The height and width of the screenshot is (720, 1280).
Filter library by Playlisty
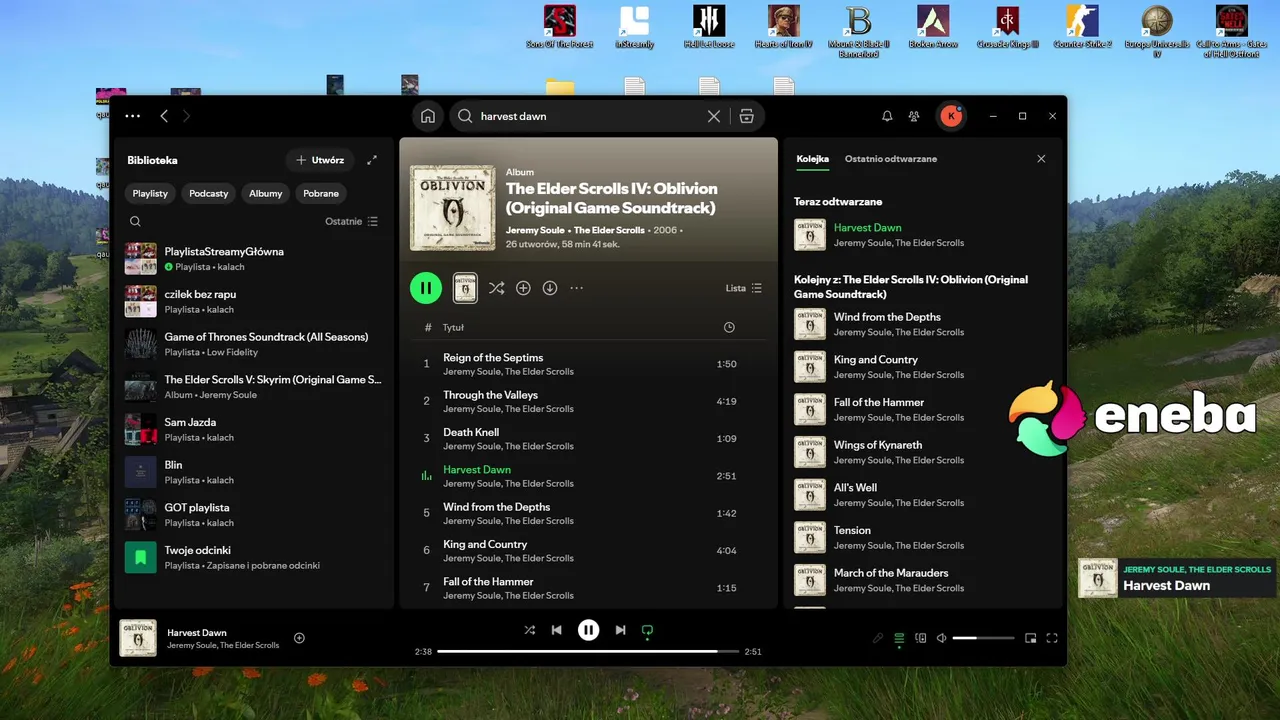(x=150, y=193)
